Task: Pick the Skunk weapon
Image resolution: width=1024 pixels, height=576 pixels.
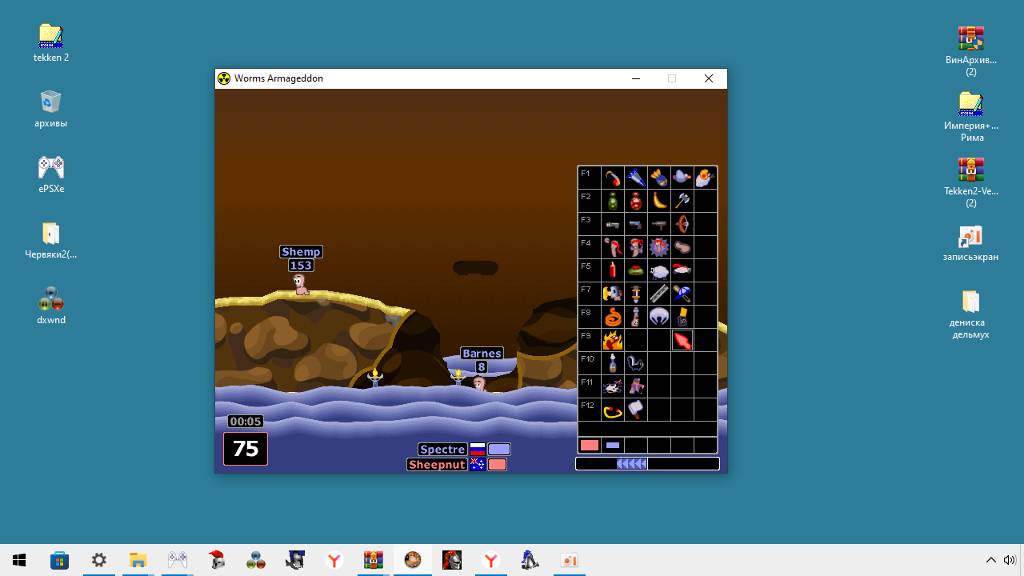Action: click(x=635, y=363)
